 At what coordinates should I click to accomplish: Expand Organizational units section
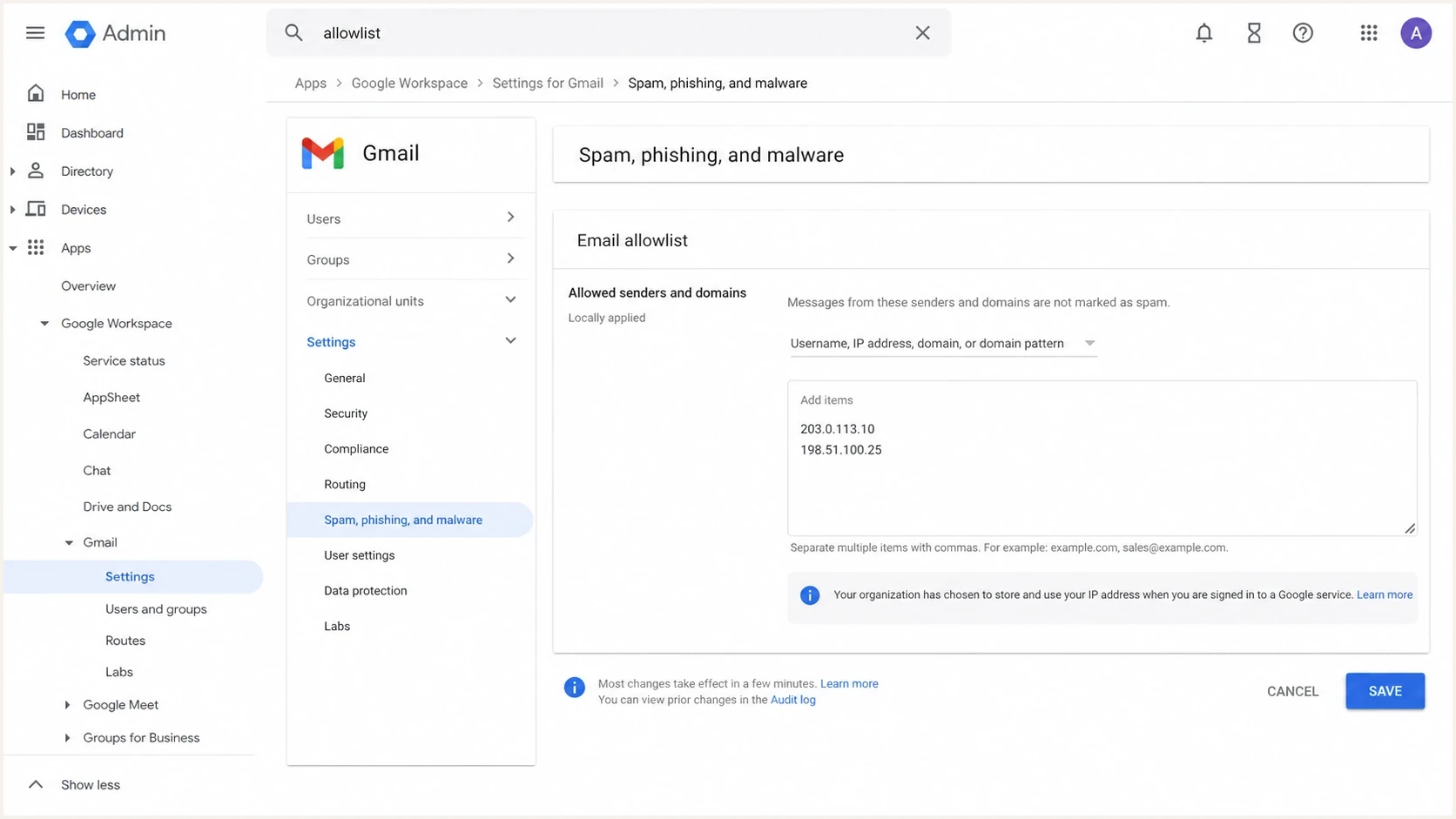[x=510, y=299]
